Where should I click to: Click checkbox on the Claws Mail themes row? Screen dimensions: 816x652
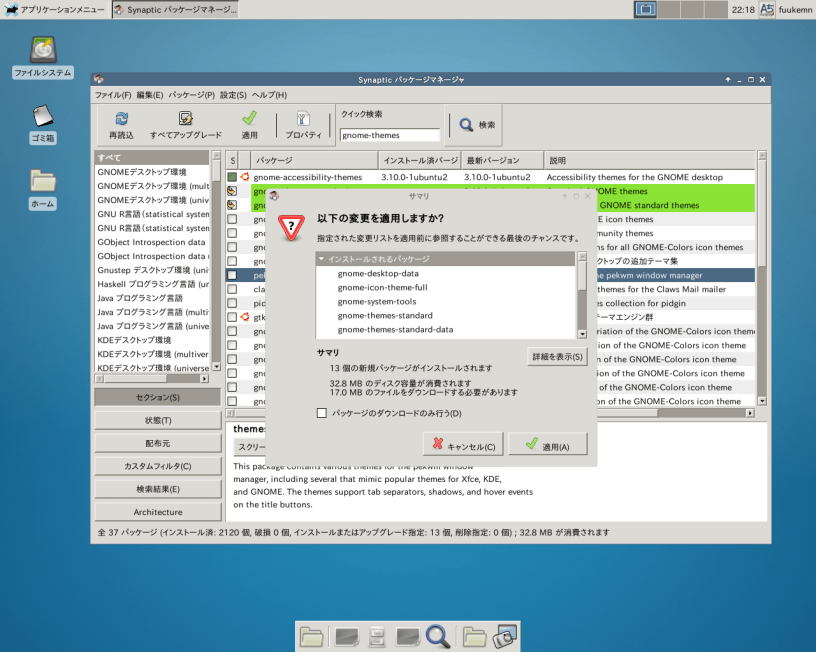pos(232,289)
